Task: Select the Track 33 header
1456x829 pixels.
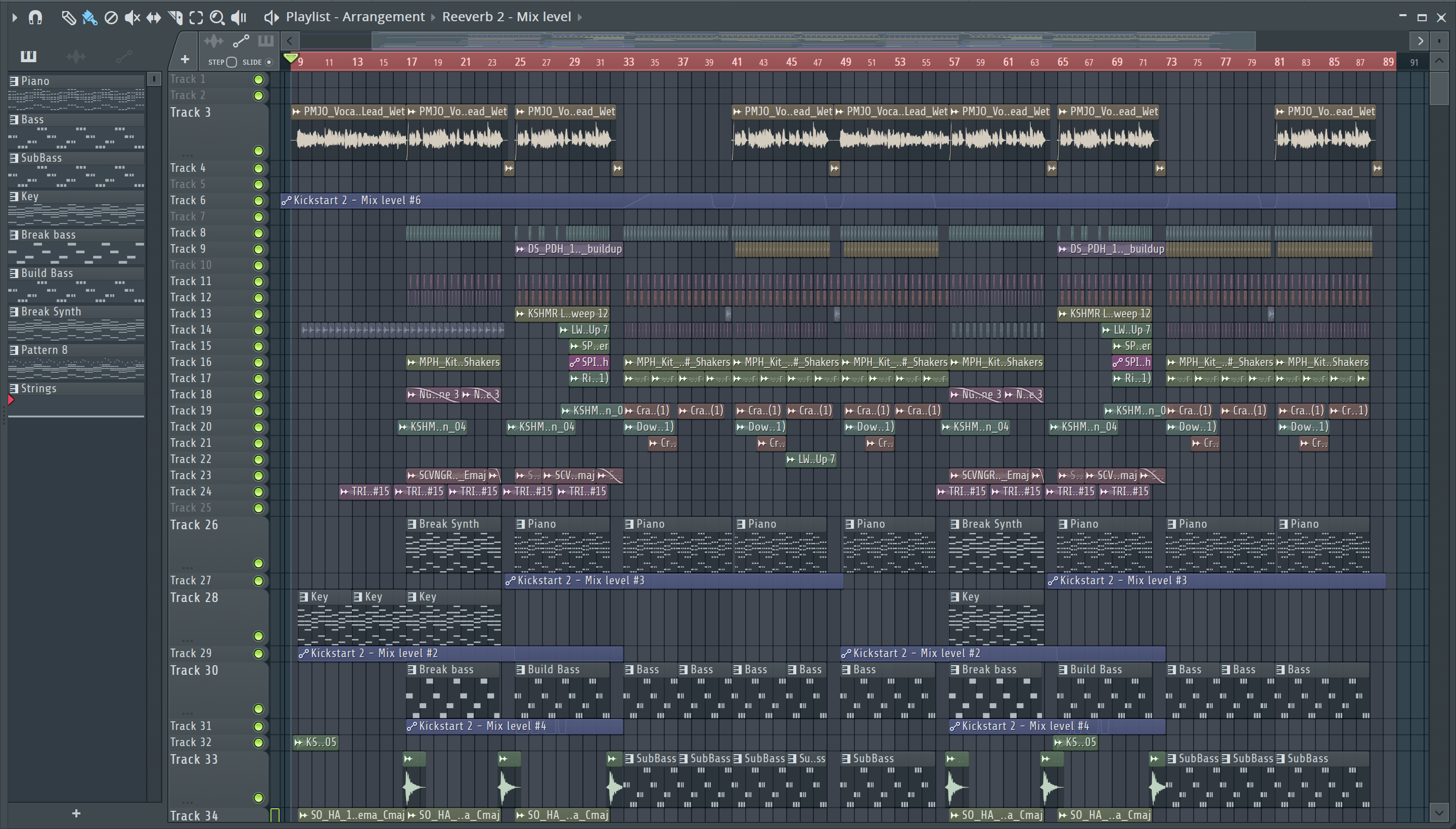Action: tap(219, 779)
